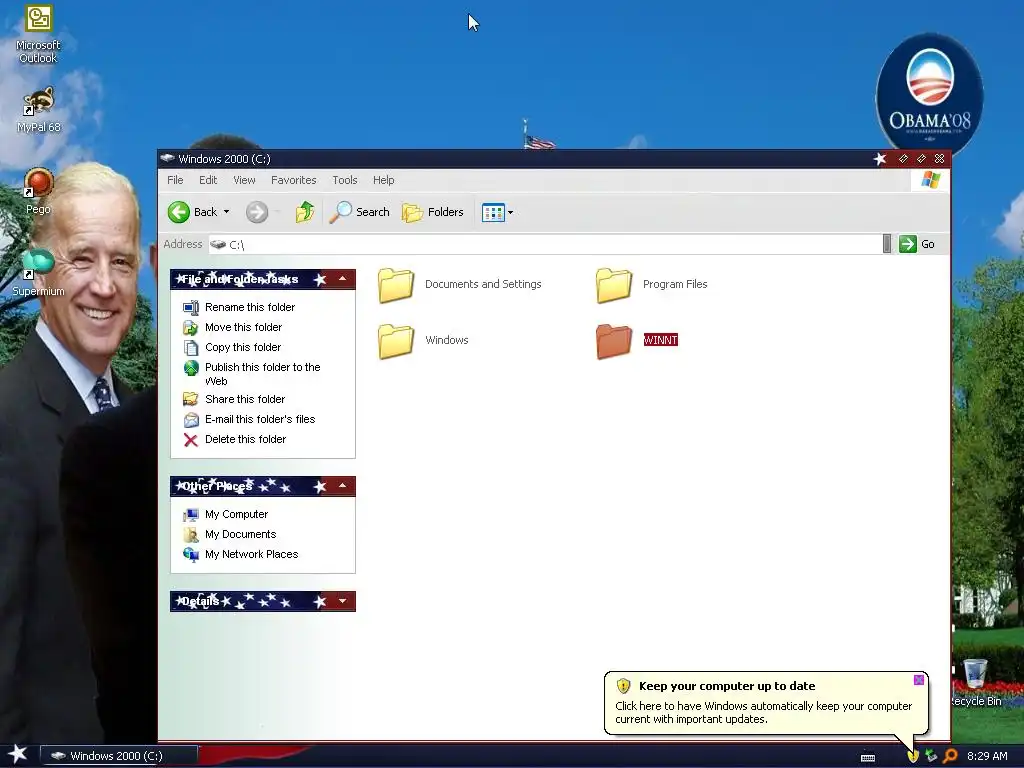The width and height of the screenshot is (1024, 768).
Task: Click the drive icon in the window title bar
Action: pos(168,159)
